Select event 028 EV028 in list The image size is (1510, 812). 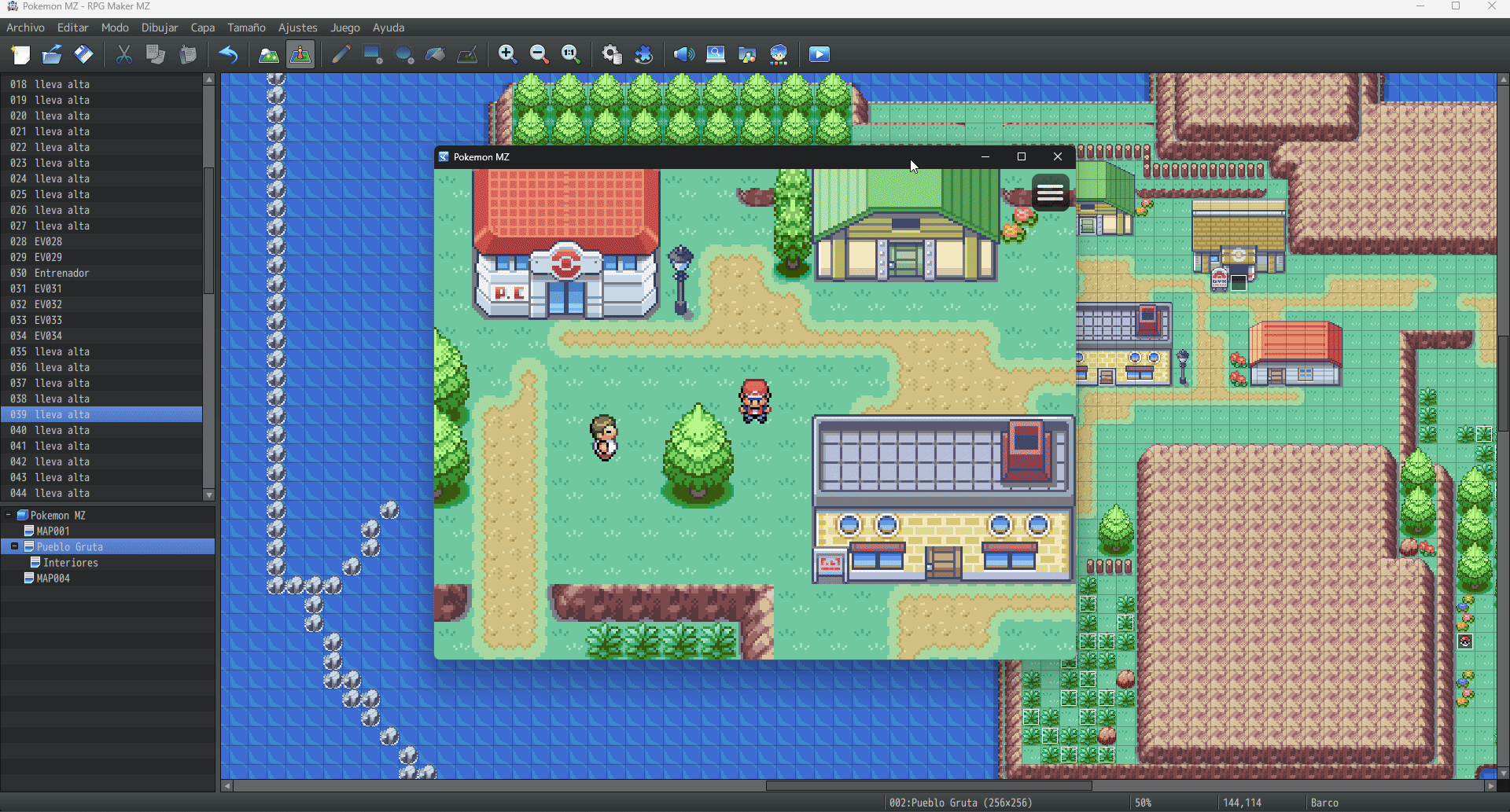(101, 241)
